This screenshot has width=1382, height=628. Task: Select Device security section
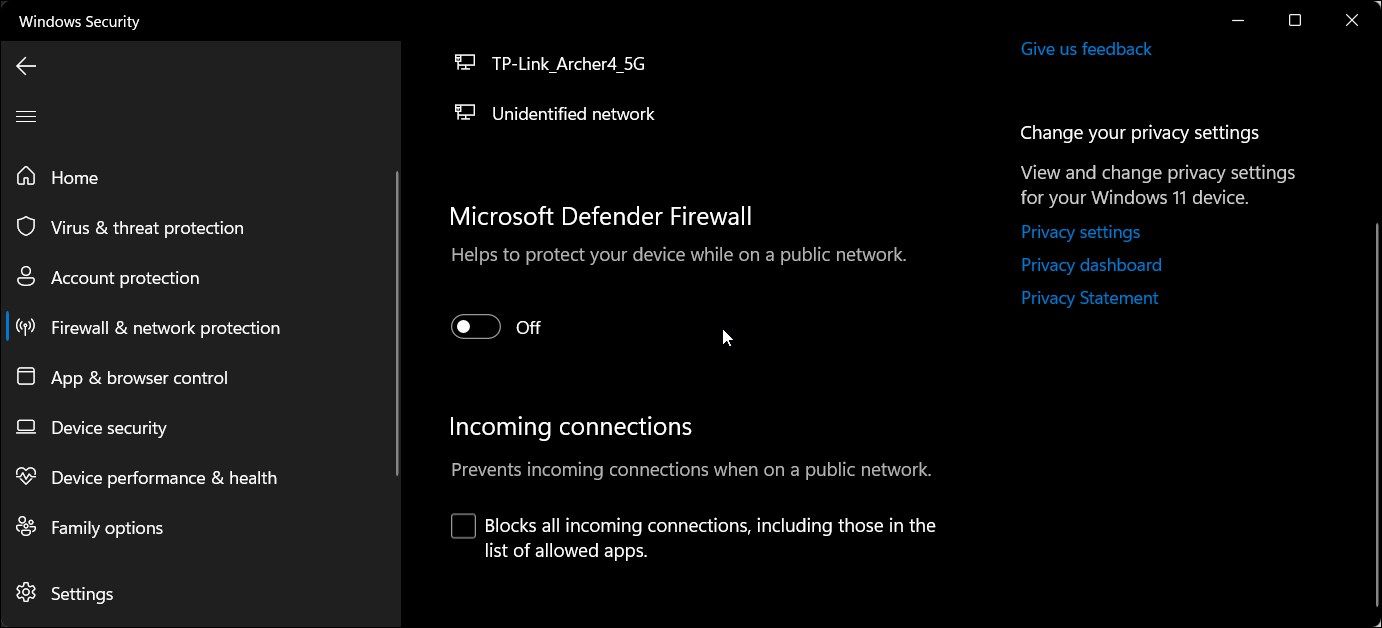pos(108,427)
